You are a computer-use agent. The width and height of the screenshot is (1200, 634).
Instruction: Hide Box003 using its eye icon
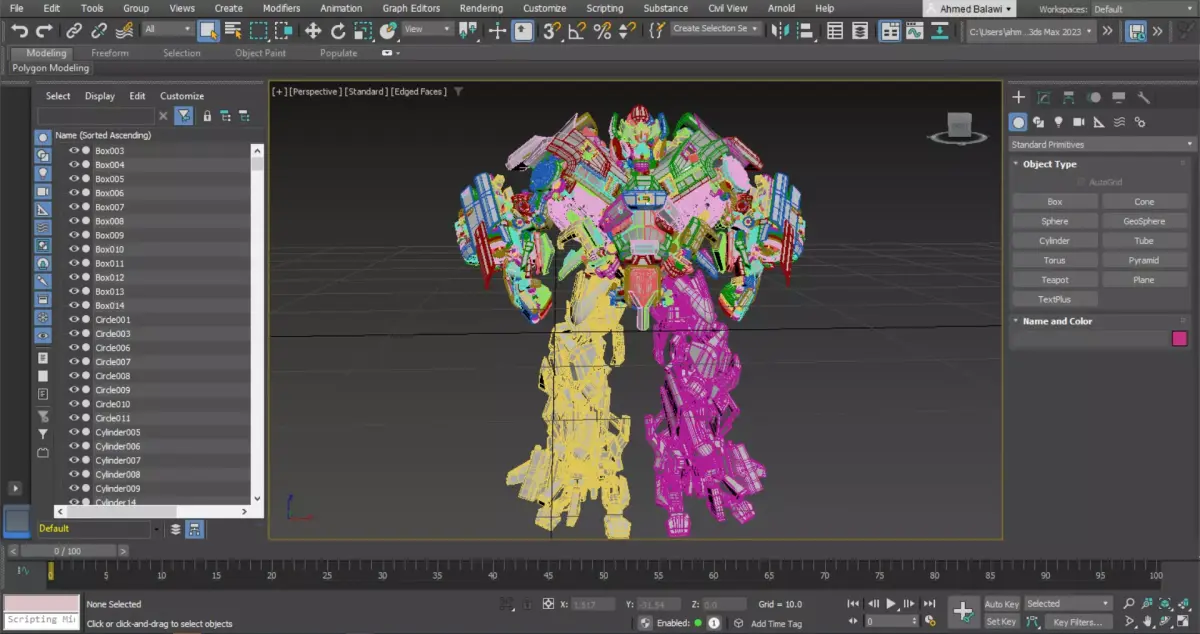[74, 151]
